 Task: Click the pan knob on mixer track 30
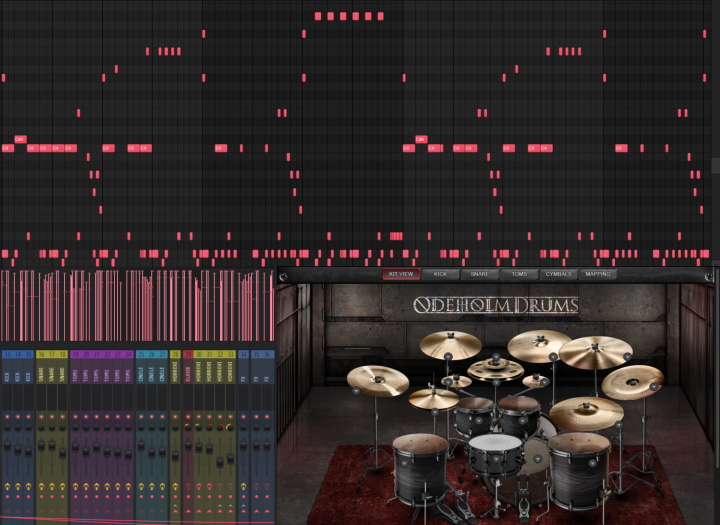pyautogui.click(x=198, y=428)
